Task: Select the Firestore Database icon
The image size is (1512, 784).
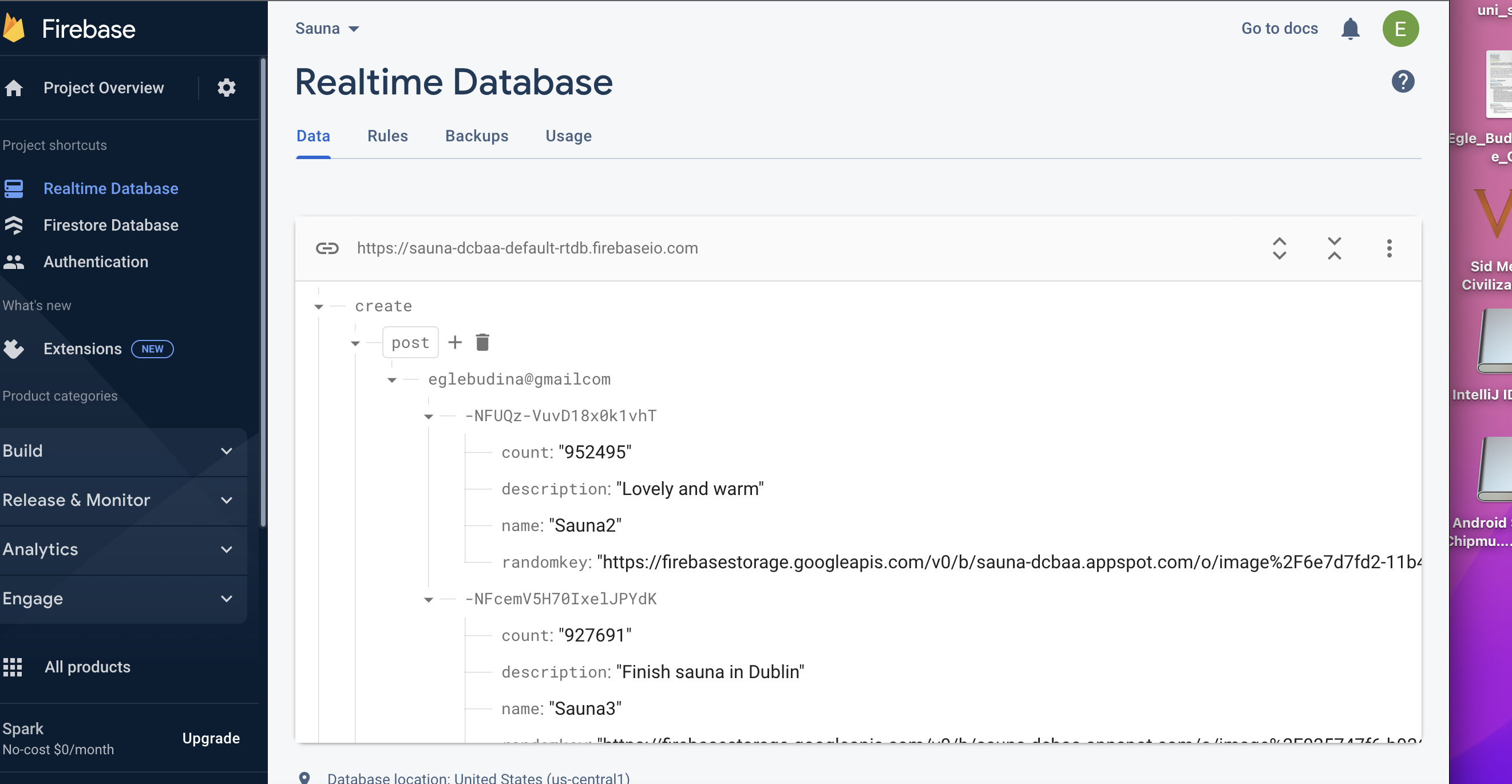Action: click(14, 225)
